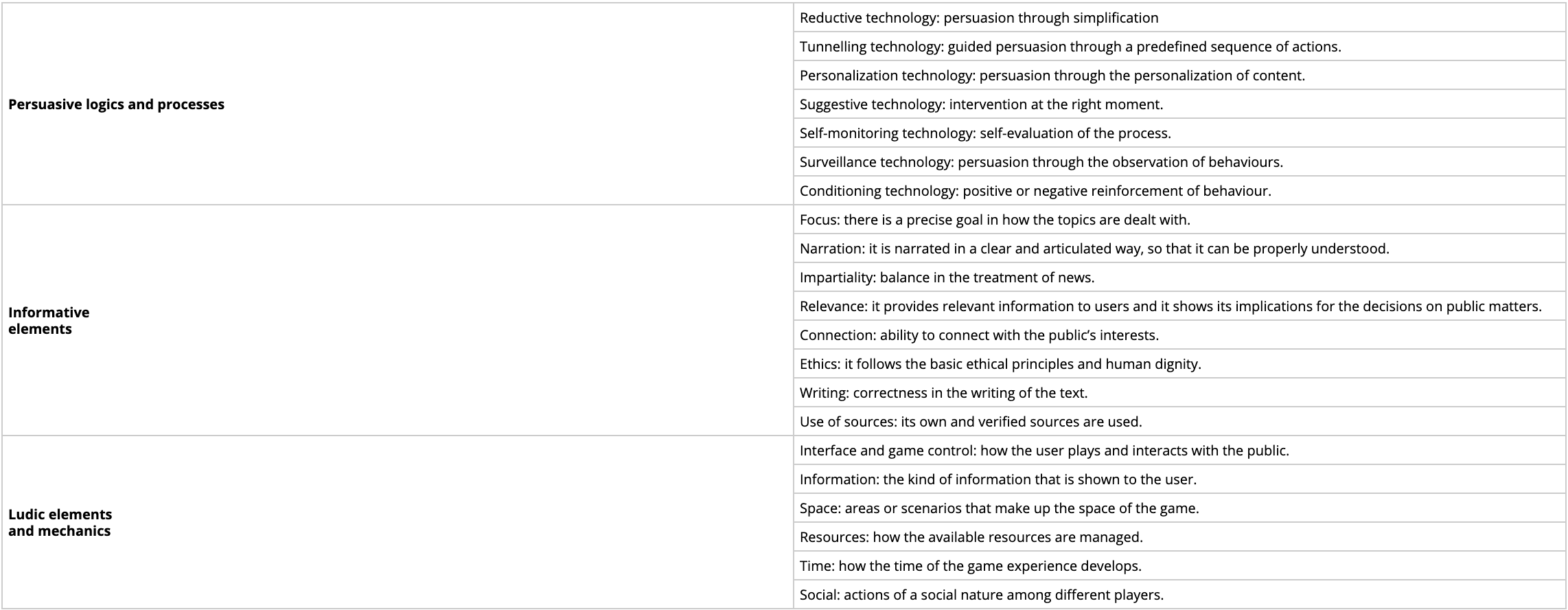Click the 'Persuasive logics and processes' heading cell
The height and width of the screenshot is (610, 1568).
(116, 104)
